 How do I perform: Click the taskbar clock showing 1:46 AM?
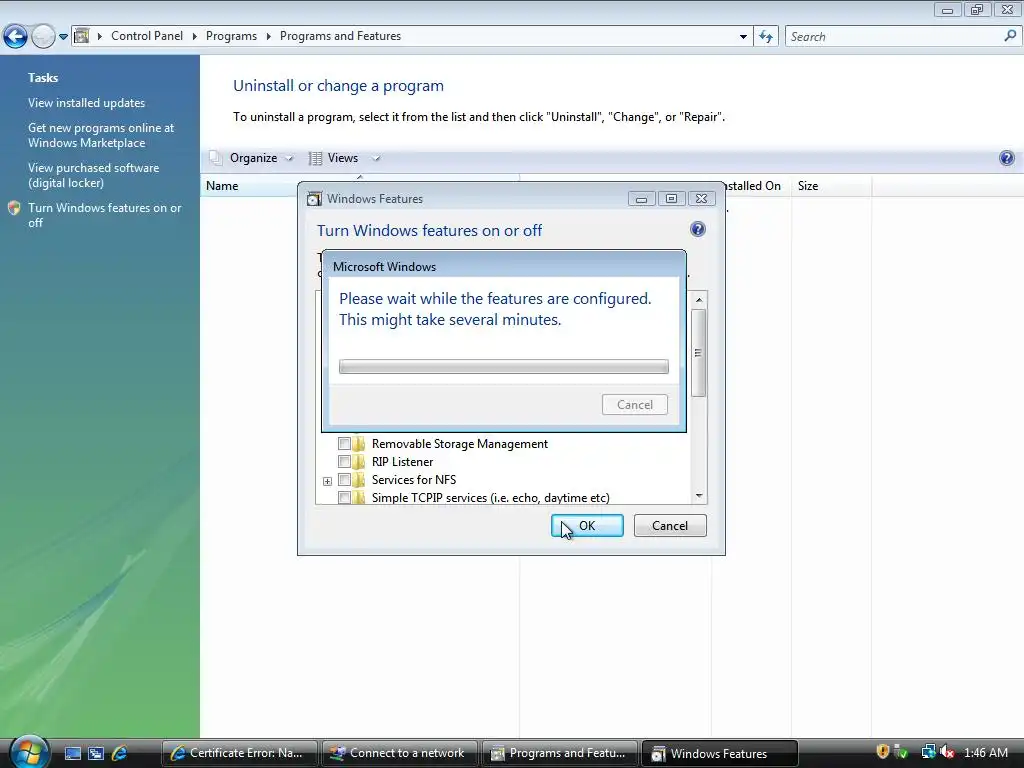tap(985, 753)
